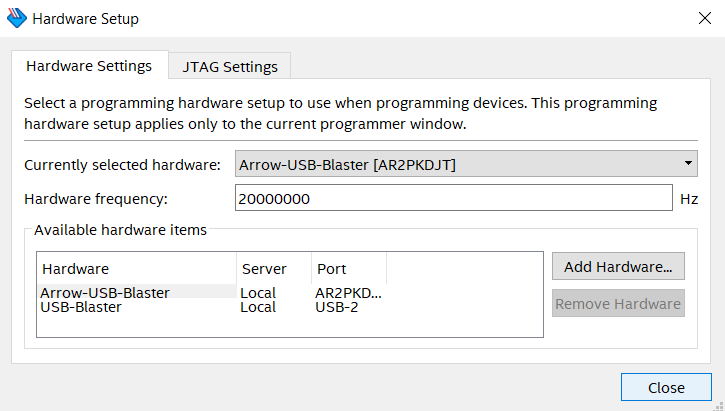
Task: Open the Currently selected hardware dropdown
Action: click(466, 163)
